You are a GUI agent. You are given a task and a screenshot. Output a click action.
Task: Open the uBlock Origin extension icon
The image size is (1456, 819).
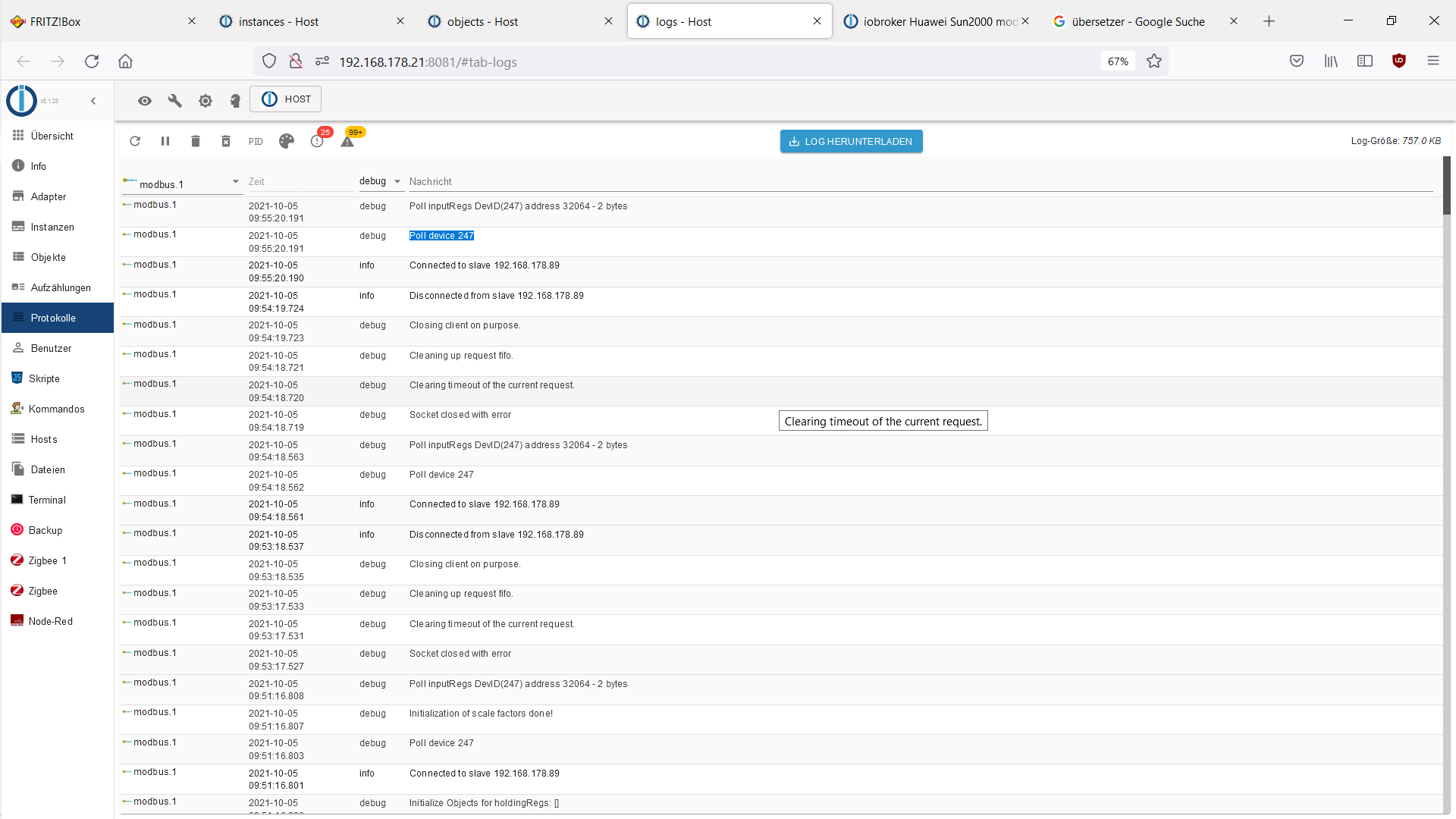(x=1399, y=61)
